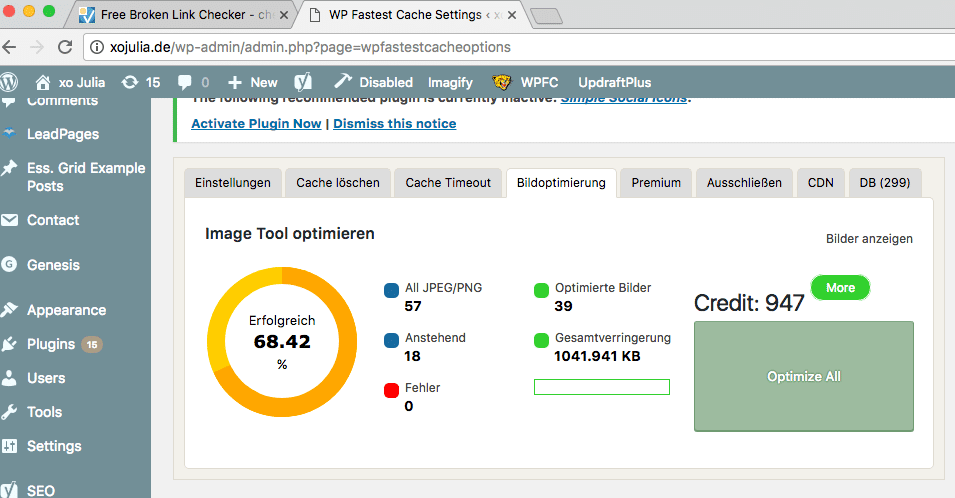Click the Disabled rocket icon

click(343, 81)
